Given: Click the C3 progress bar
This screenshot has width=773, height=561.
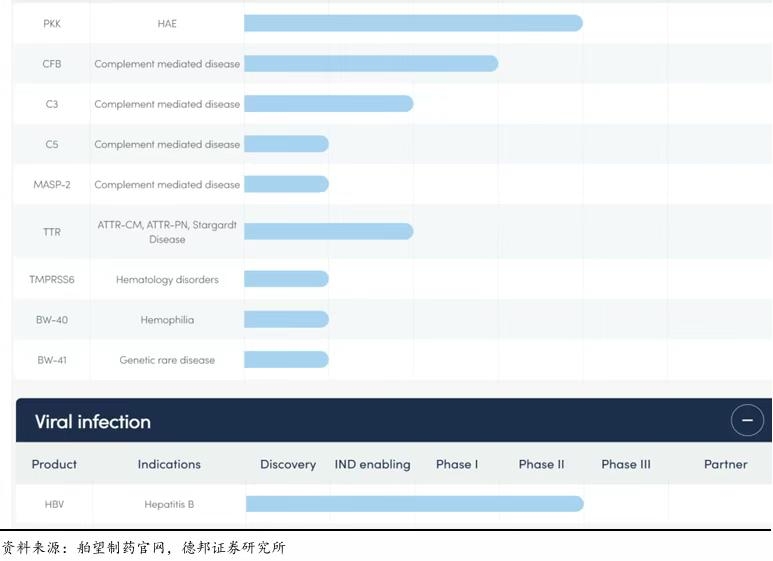Looking at the screenshot, I should [328, 104].
